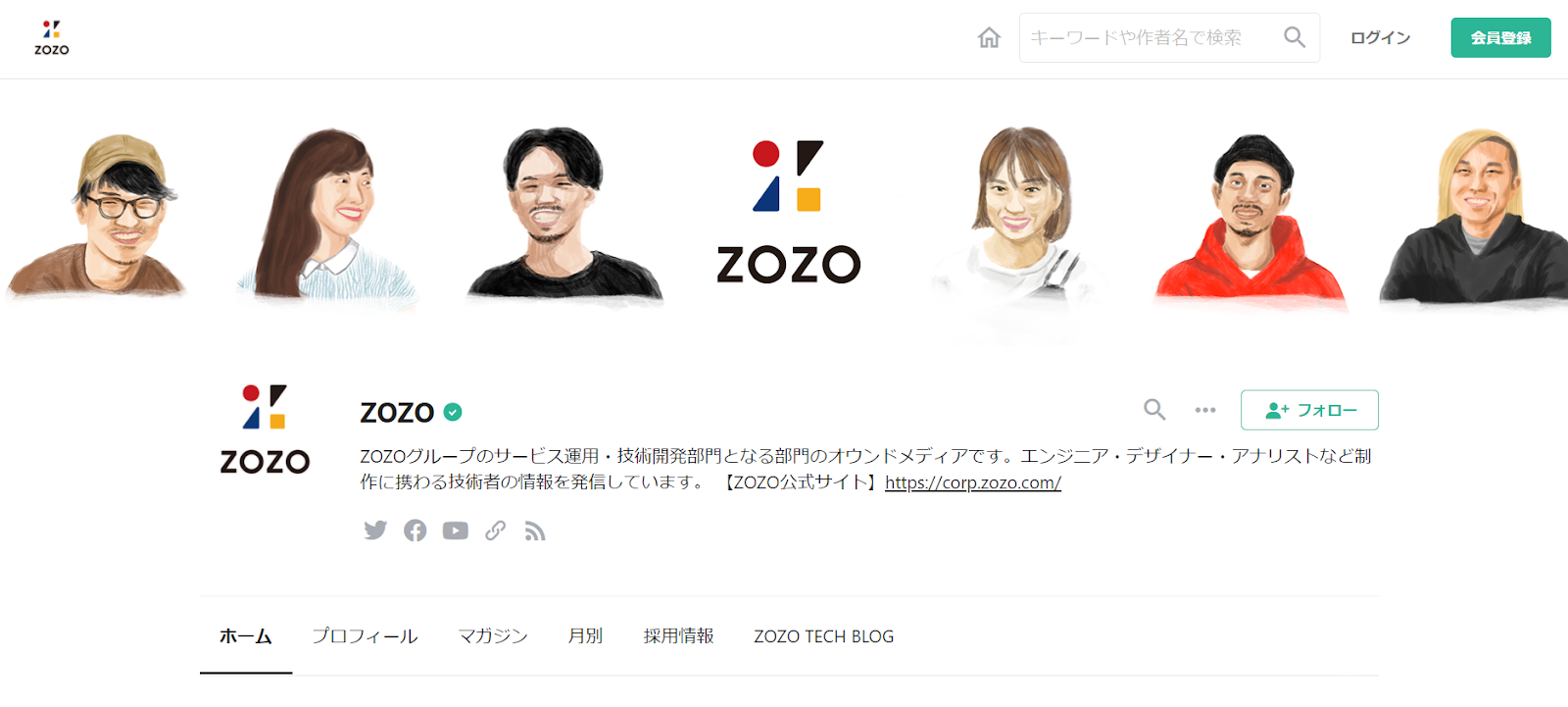1568x707 pixels.
Task: Open the RSS feed icon
Action: point(535,530)
